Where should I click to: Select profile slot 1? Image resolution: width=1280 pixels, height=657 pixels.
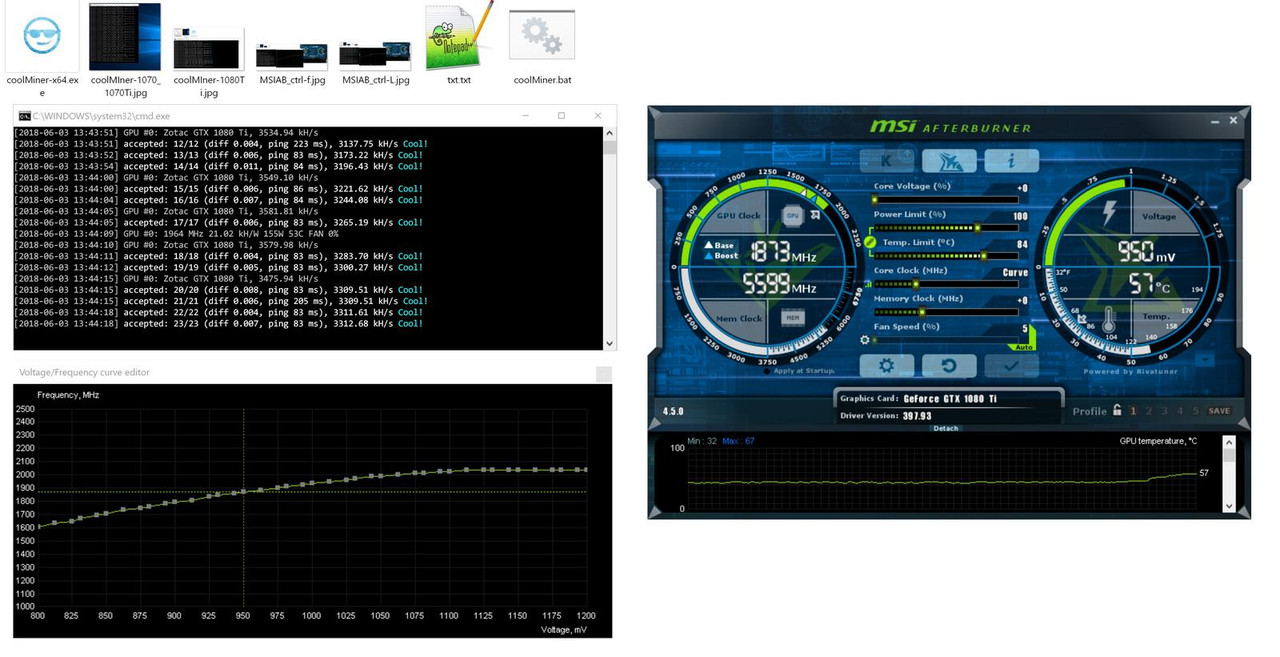pos(1133,411)
